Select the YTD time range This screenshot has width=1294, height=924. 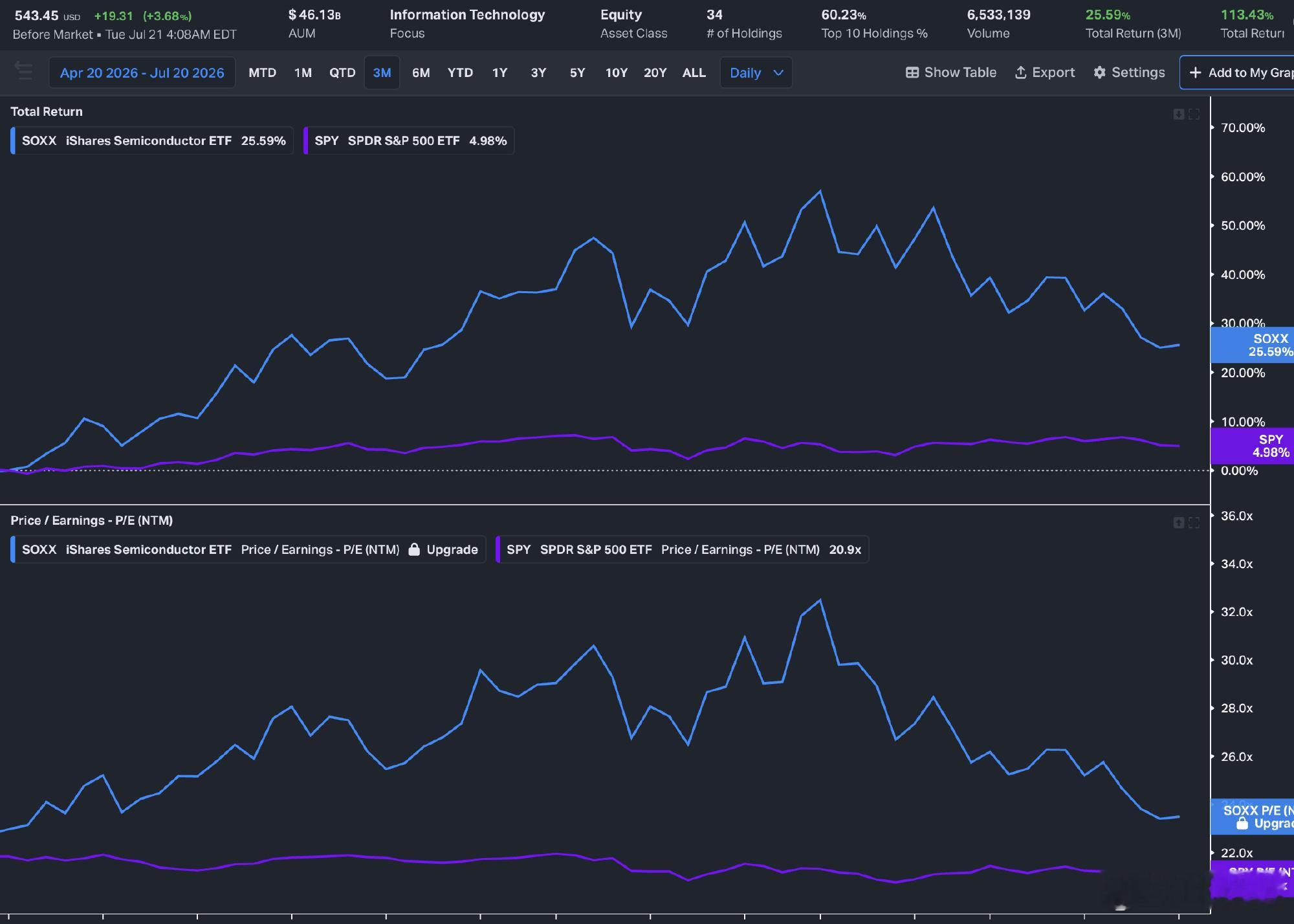(460, 72)
